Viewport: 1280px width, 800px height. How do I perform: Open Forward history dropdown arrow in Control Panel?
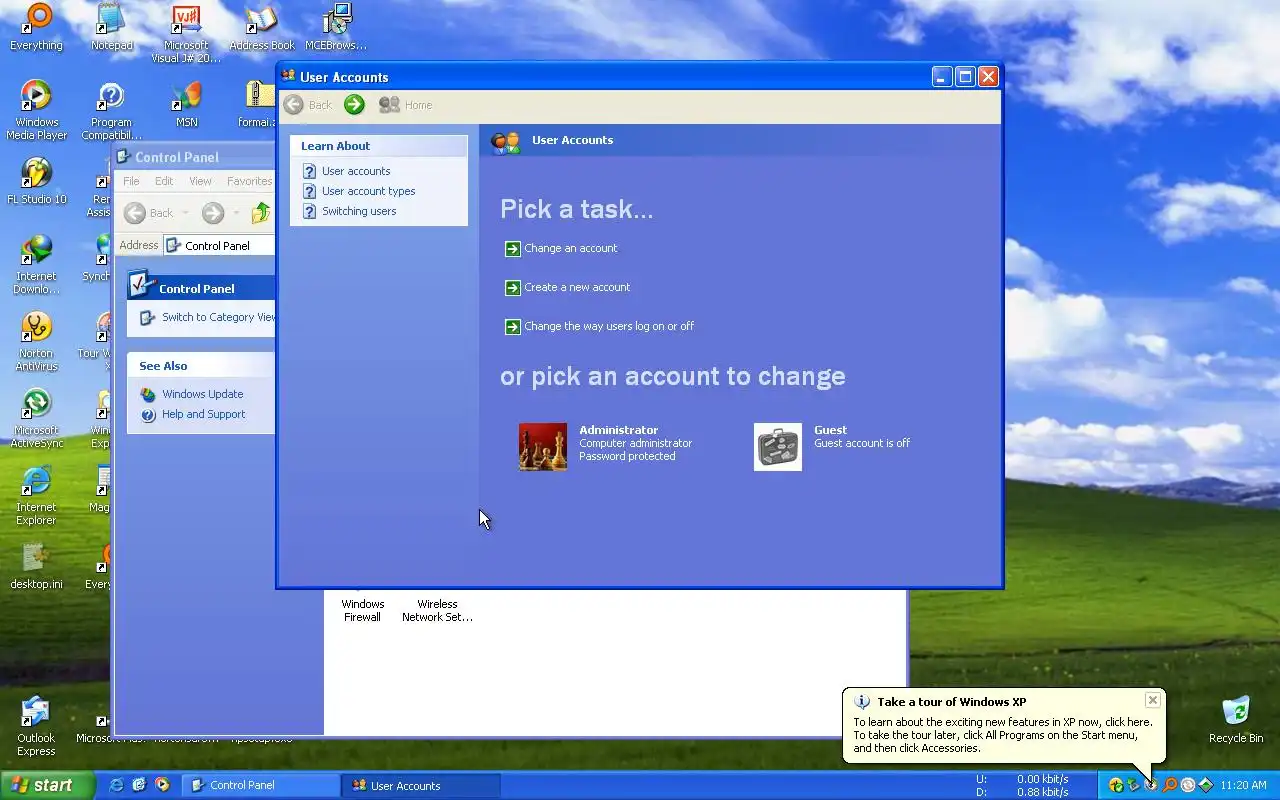tap(236, 213)
